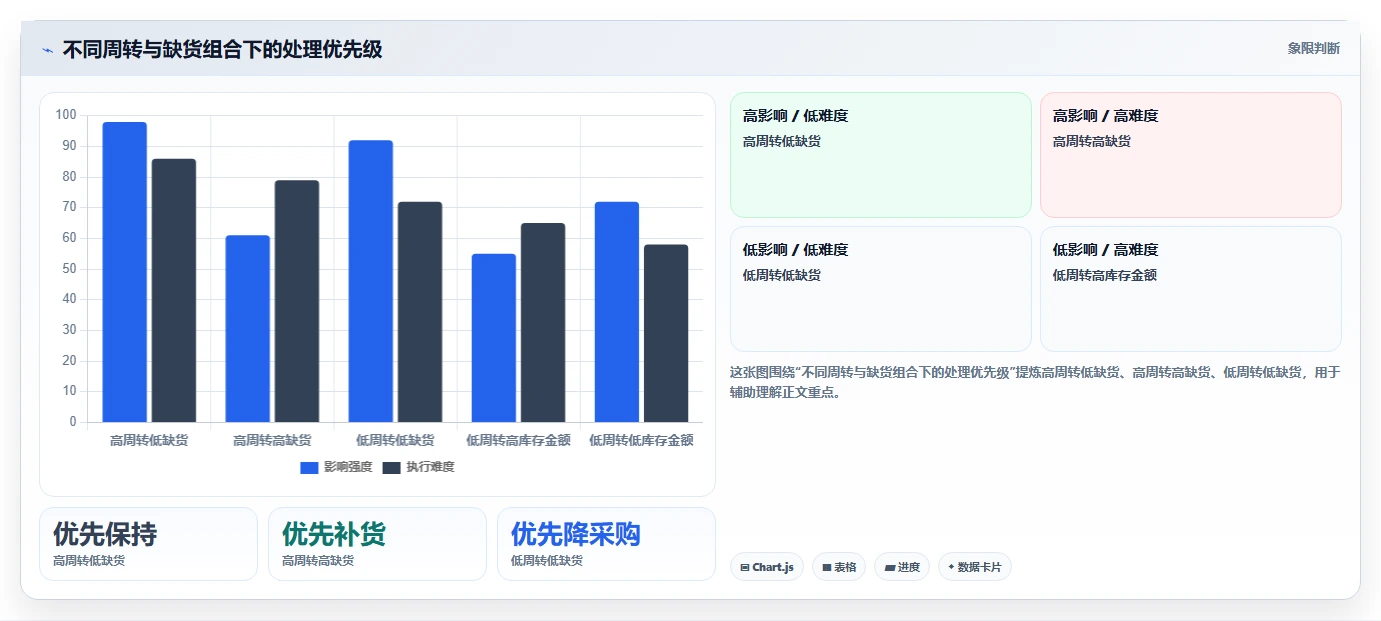Click the blue bar for 低周转低库存金额

click(x=617, y=312)
